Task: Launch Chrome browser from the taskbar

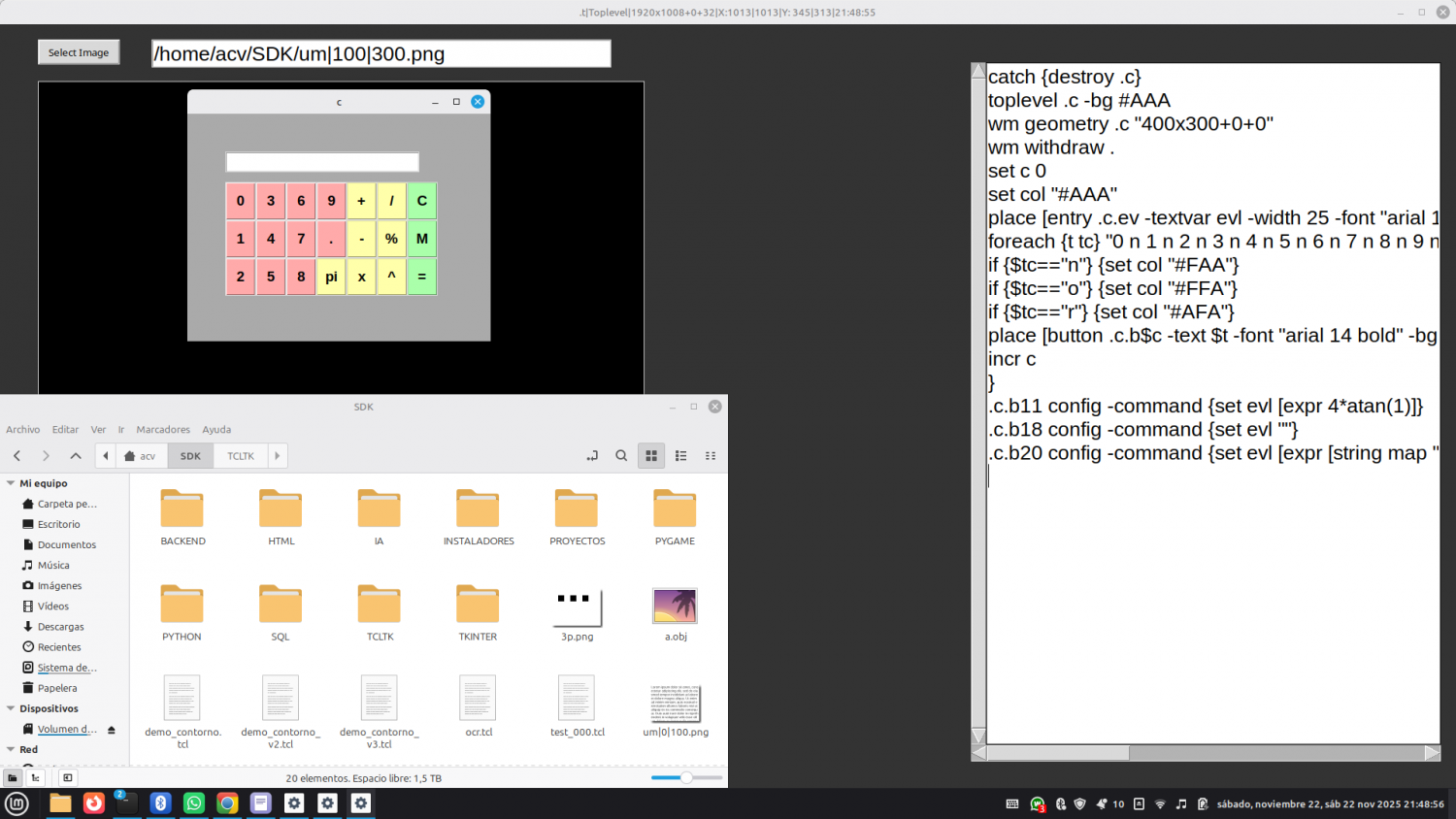Action: coord(227,803)
